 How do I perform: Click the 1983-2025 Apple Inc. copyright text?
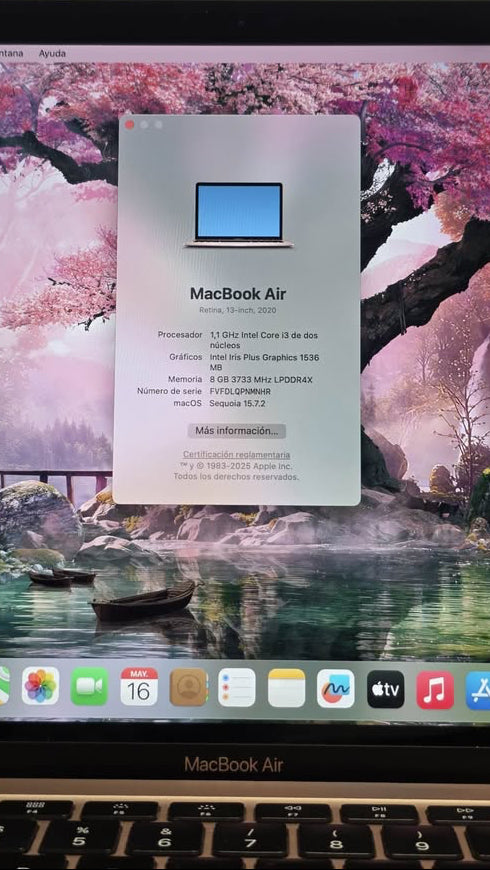point(236,466)
